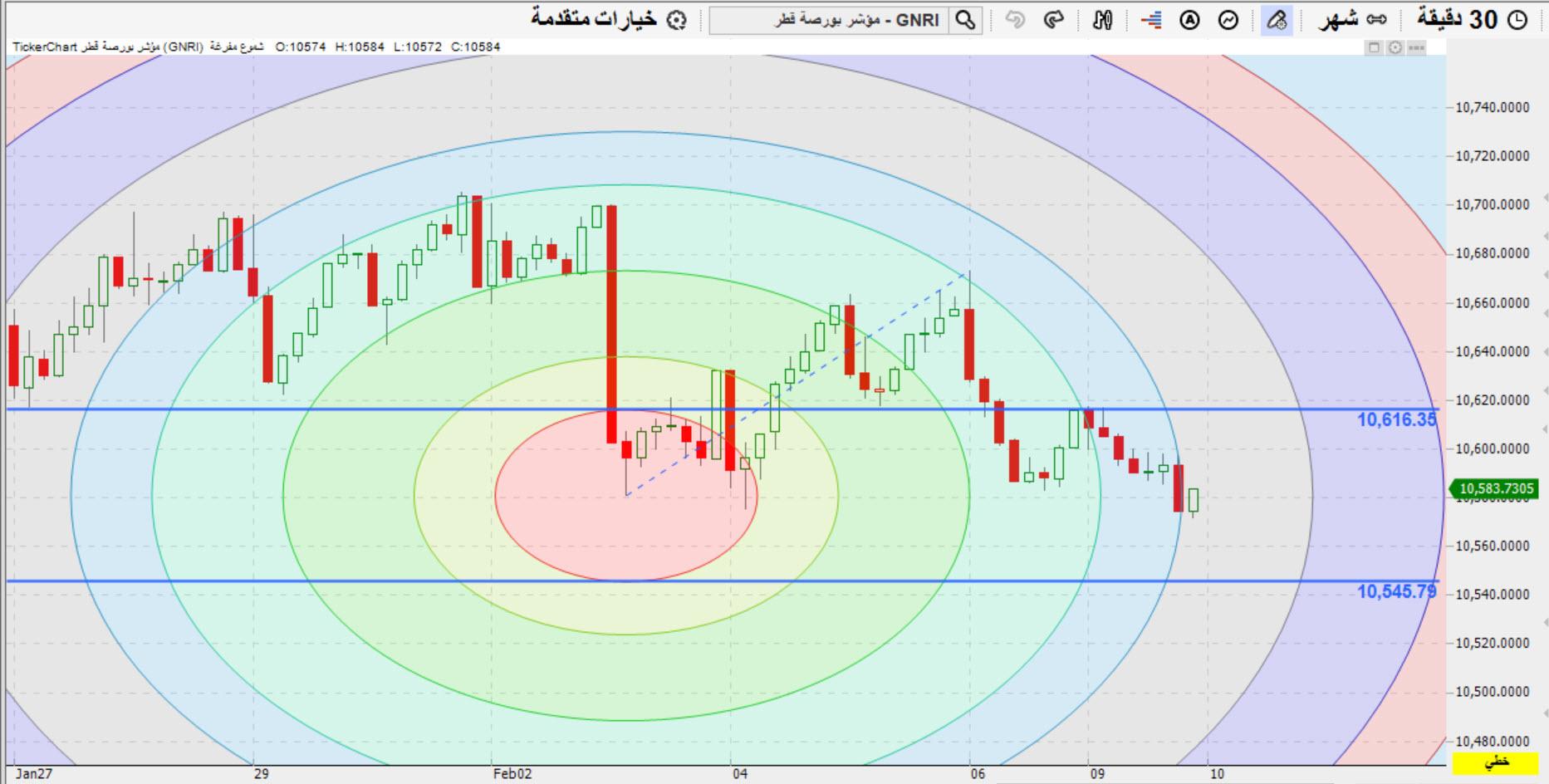This screenshot has width=1549, height=784.
Task: Click the 10,500.0000 price axis label
Action: [x=1493, y=691]
